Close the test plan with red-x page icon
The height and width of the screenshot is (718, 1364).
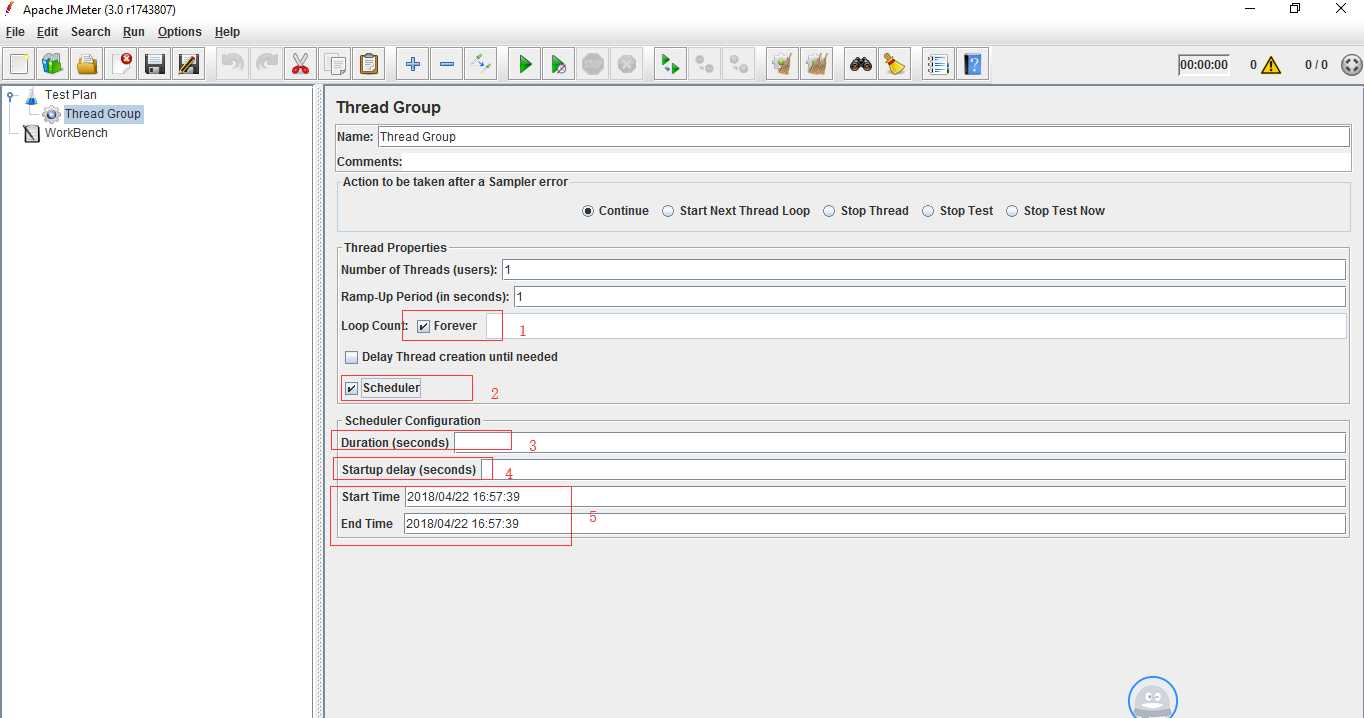pyautogui.click(x=121, y=65)
